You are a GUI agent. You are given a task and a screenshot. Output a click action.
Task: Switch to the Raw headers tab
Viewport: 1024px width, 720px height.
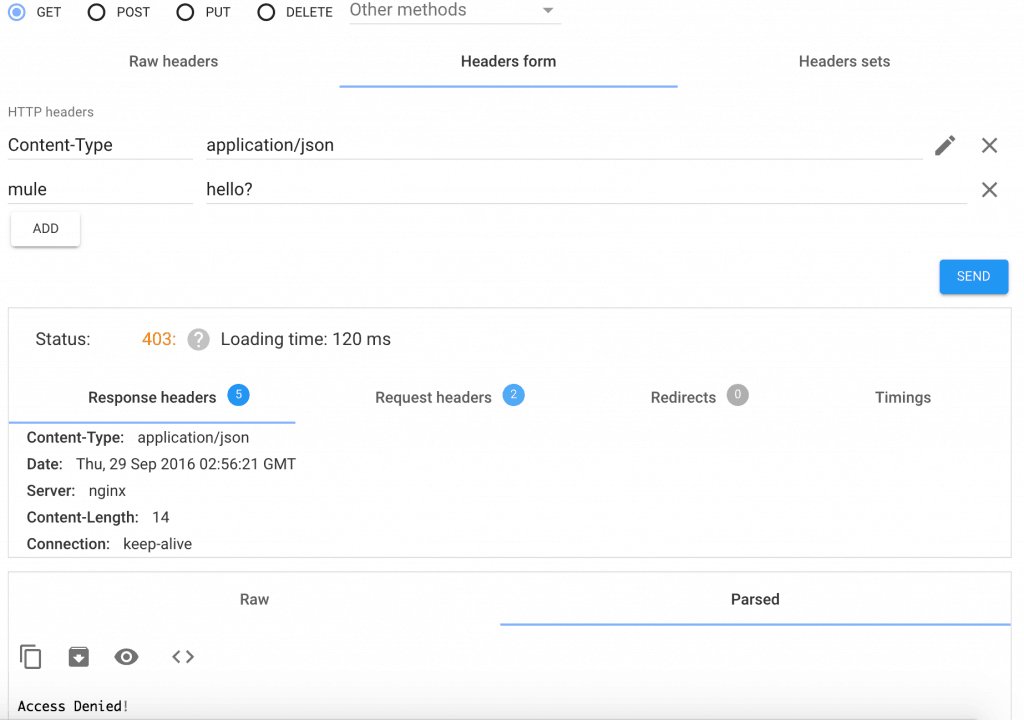pos(173,61)
